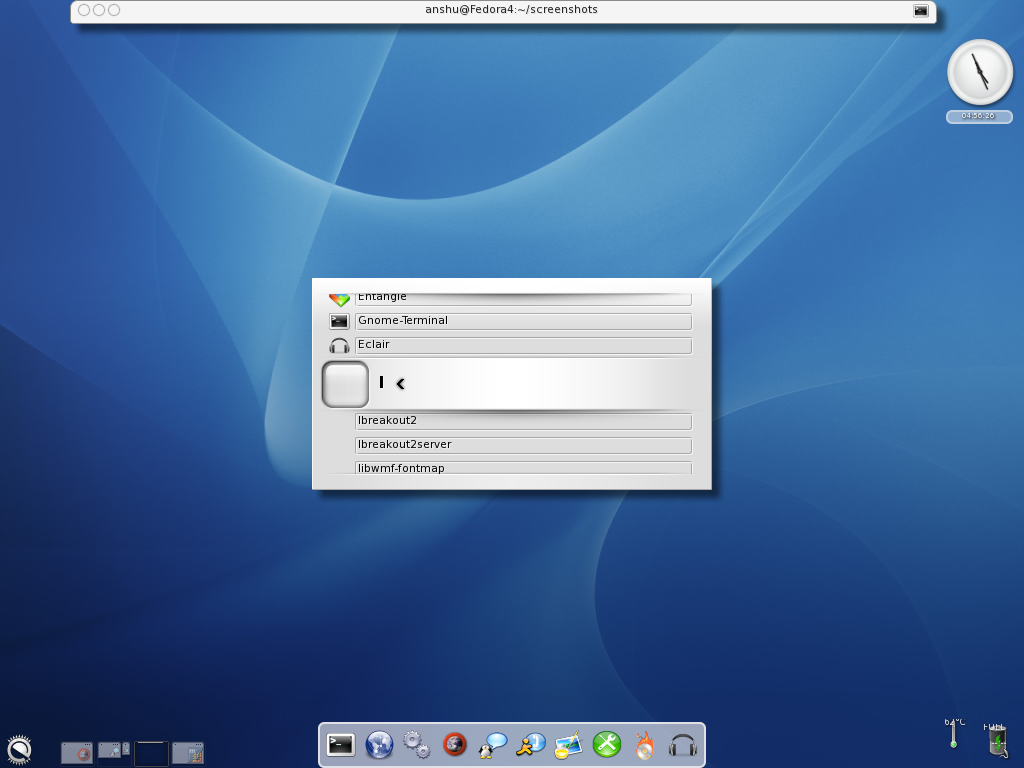The width and height of the screenshot is (1024, 768).
Task: Open the gears settings dock icon
Action: [417, 744]
